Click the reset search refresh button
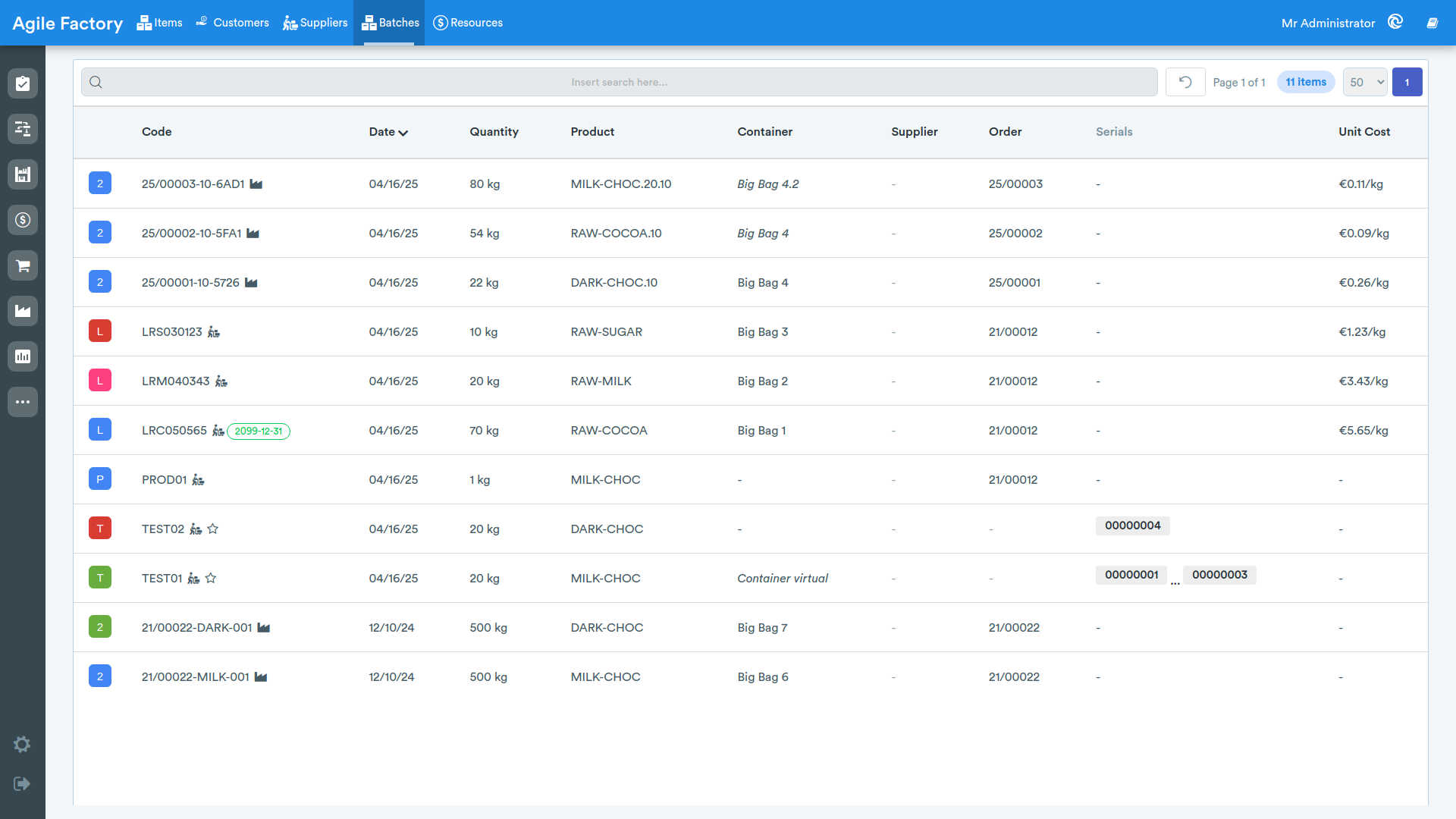 point(1185,82)
